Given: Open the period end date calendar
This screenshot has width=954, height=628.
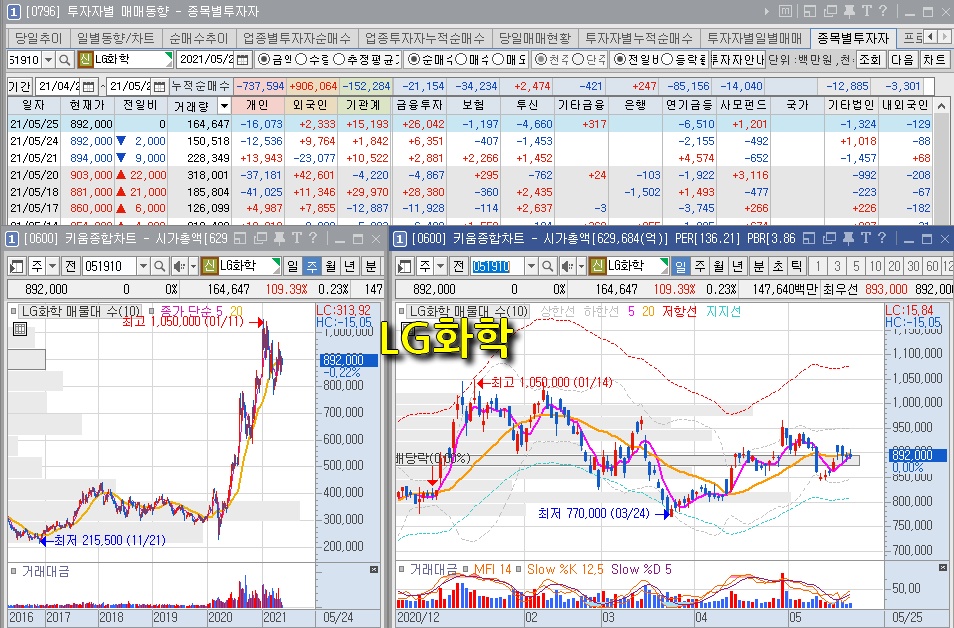Looking at the screenshot, I should click(159, 86).
